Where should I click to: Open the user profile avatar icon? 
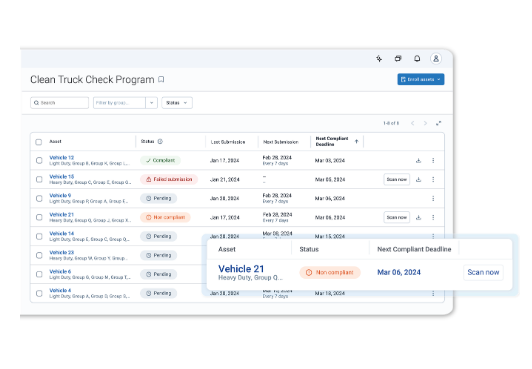point(436,59)
